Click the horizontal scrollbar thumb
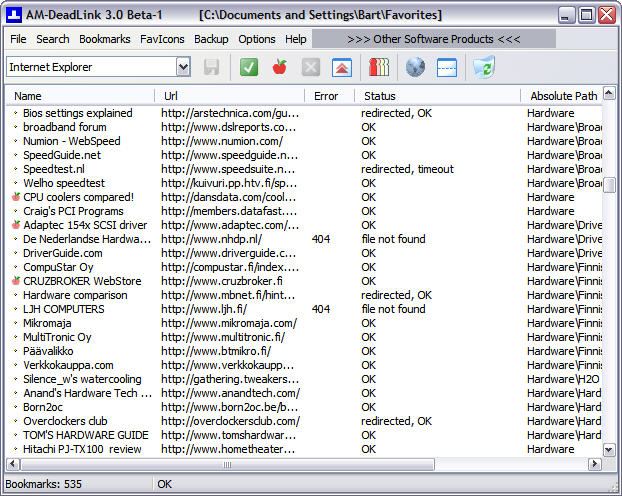The image size is (622, 496). click(x=228, y=464)
